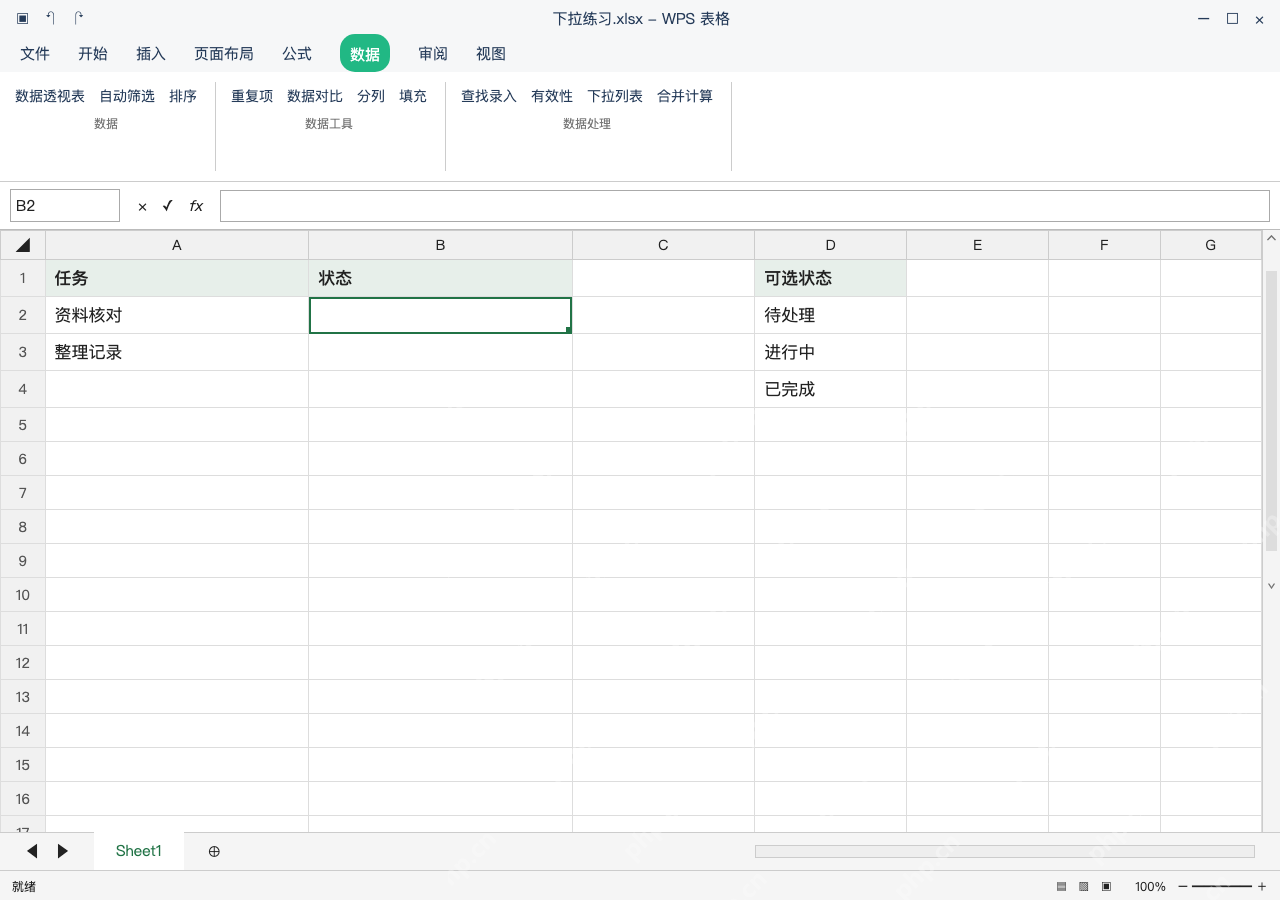Select the active 数据 tab
The height and width of the screenshot is (900, 1280).
point(365,54)
